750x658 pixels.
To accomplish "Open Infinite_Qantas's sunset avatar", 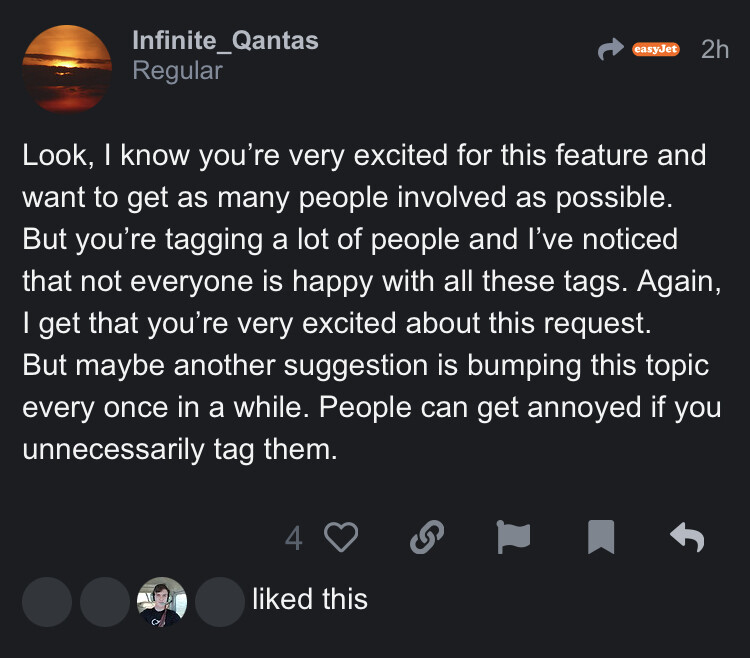I will click(67, 69).
